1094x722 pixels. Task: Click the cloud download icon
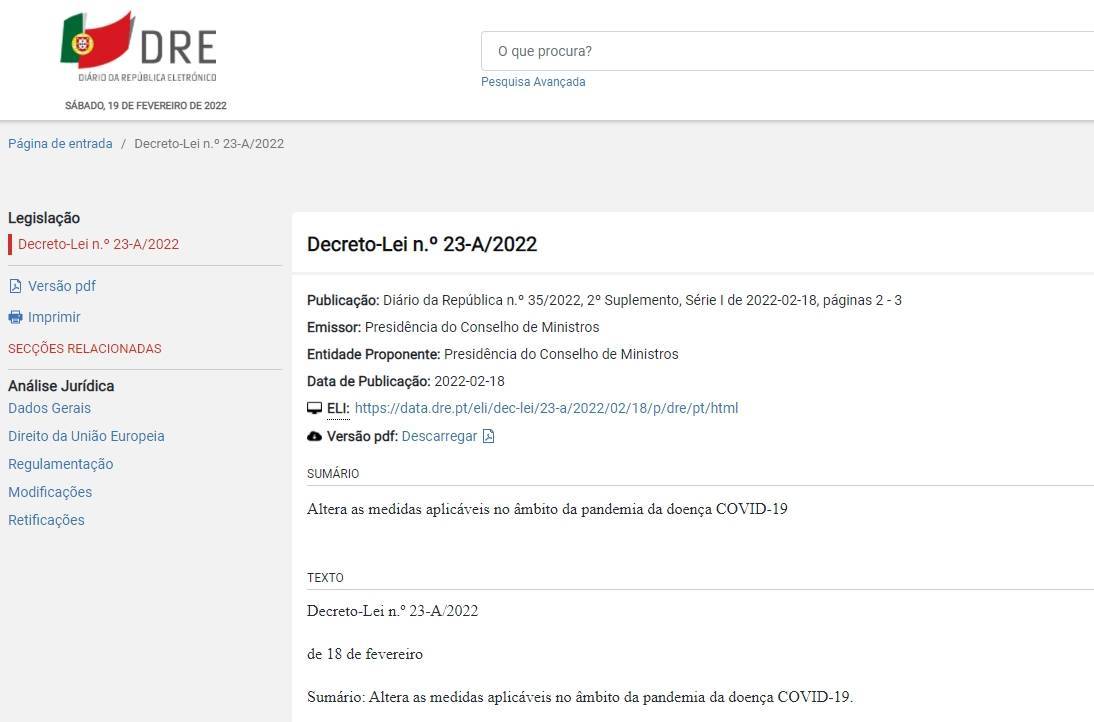click(314, 436)
